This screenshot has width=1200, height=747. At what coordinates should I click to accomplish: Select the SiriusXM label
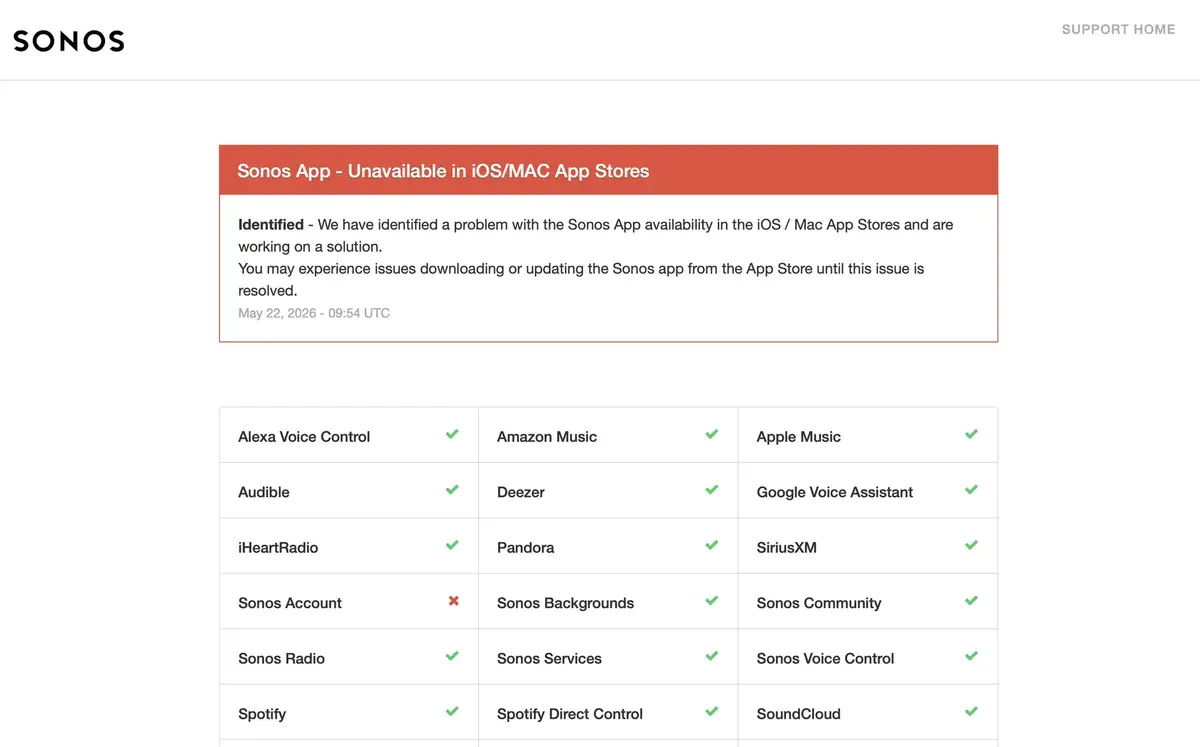(x=787, y=548)
